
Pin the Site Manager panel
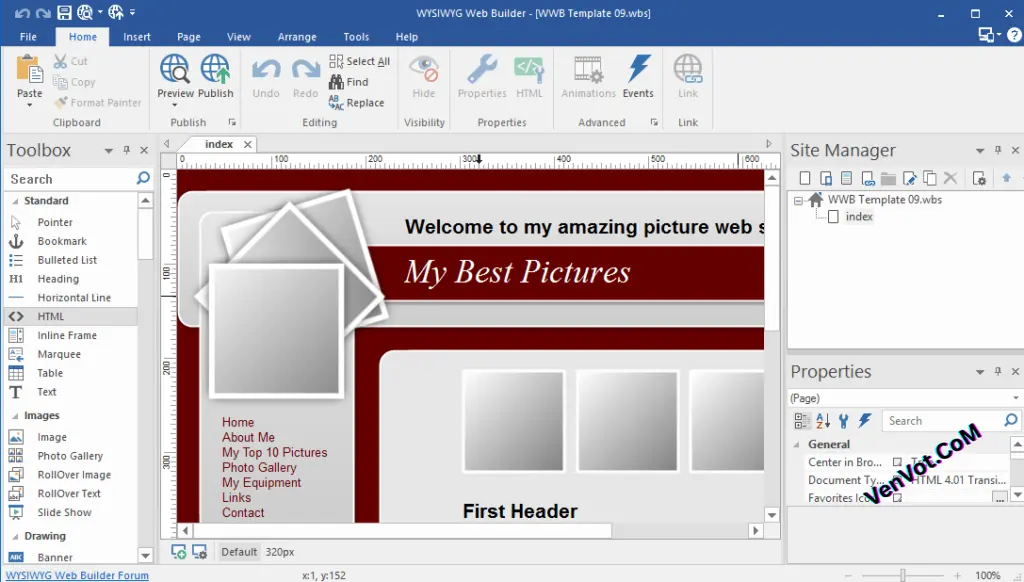tap(998, 150)
